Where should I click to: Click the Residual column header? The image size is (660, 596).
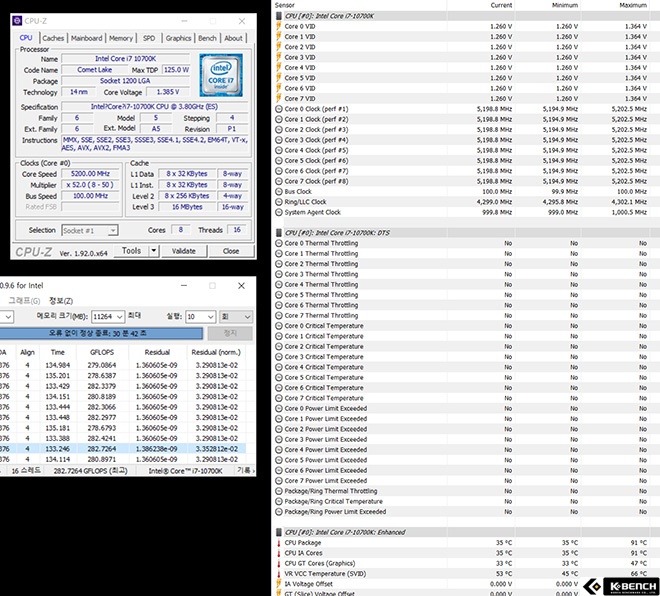[157, 352]
